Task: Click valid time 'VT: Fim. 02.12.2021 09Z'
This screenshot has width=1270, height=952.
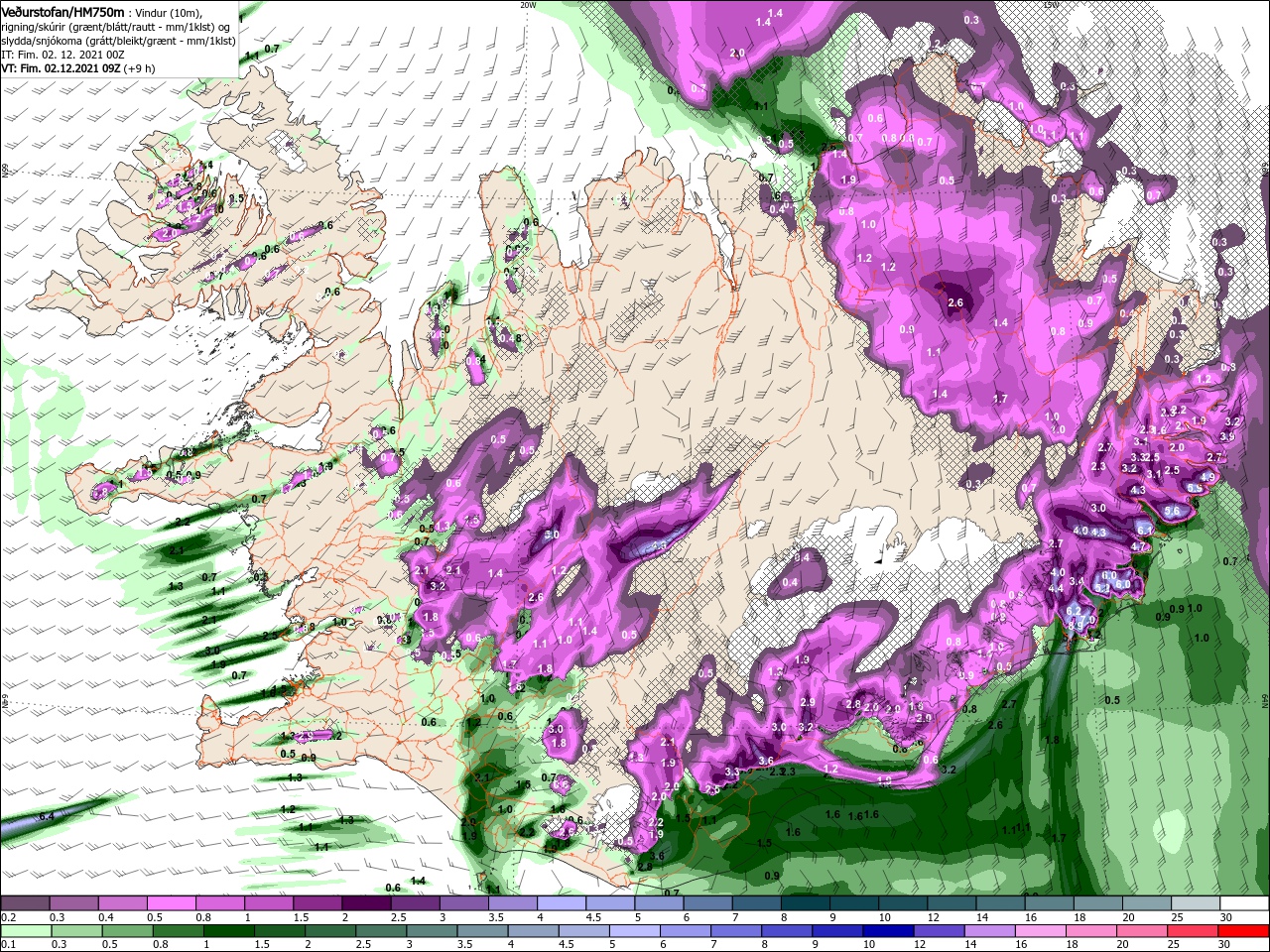Action: pos(62,69)
